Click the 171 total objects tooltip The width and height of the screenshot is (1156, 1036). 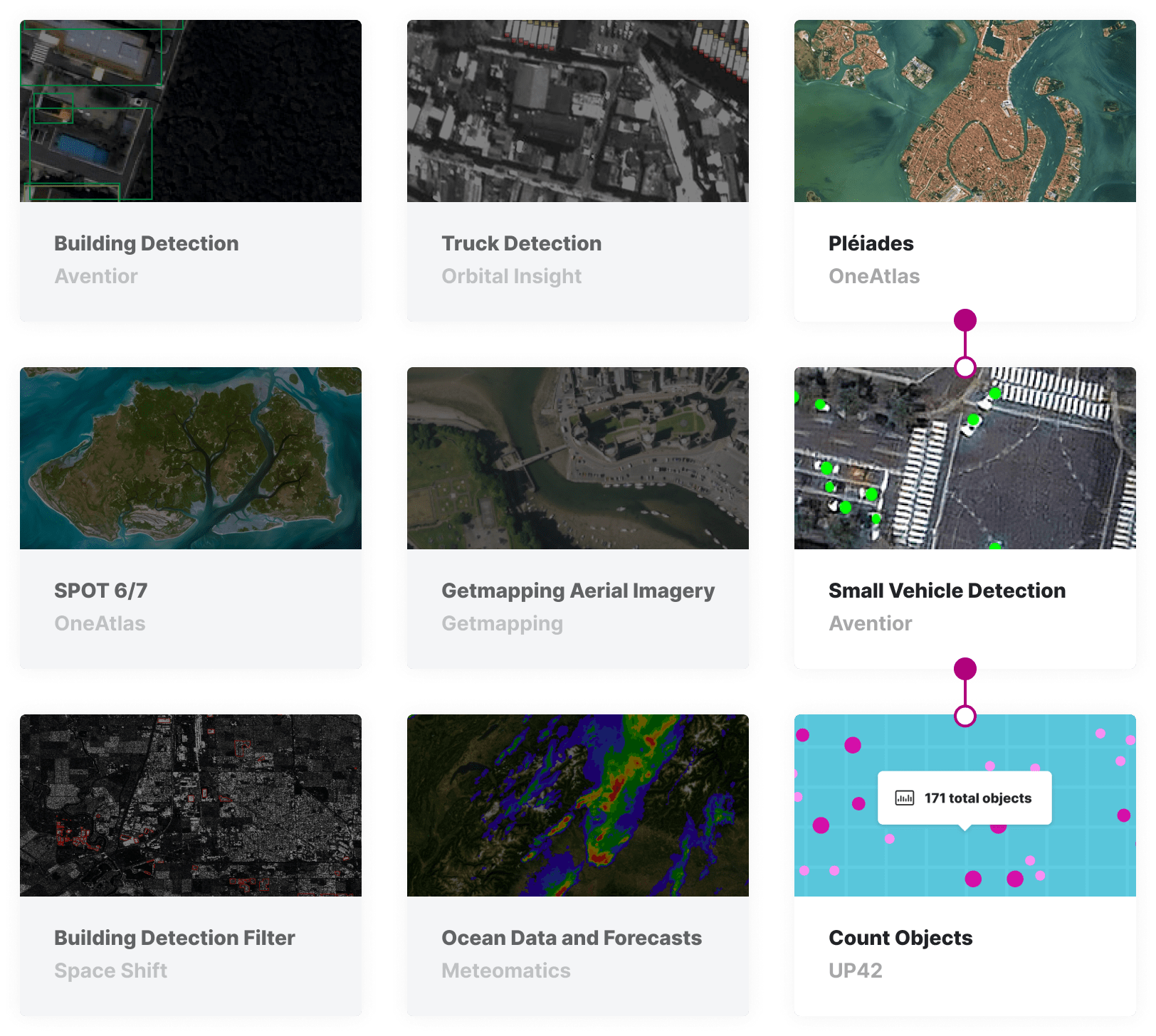965,798
